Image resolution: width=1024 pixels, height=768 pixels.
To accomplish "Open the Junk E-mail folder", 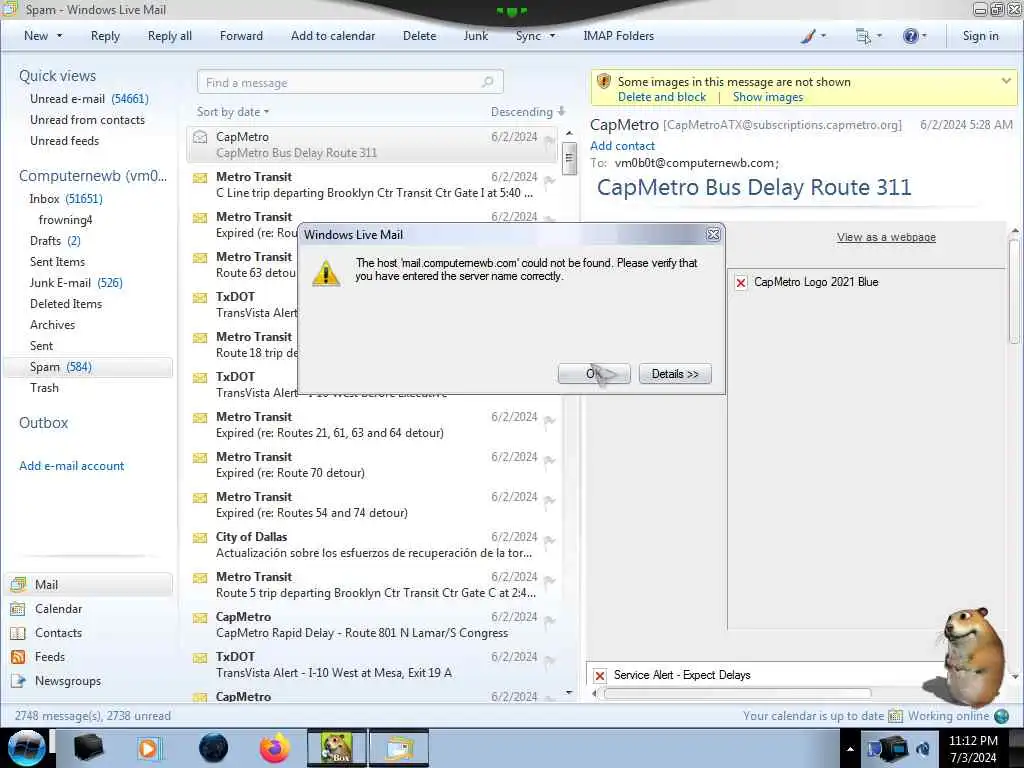I will coord(76,283).
